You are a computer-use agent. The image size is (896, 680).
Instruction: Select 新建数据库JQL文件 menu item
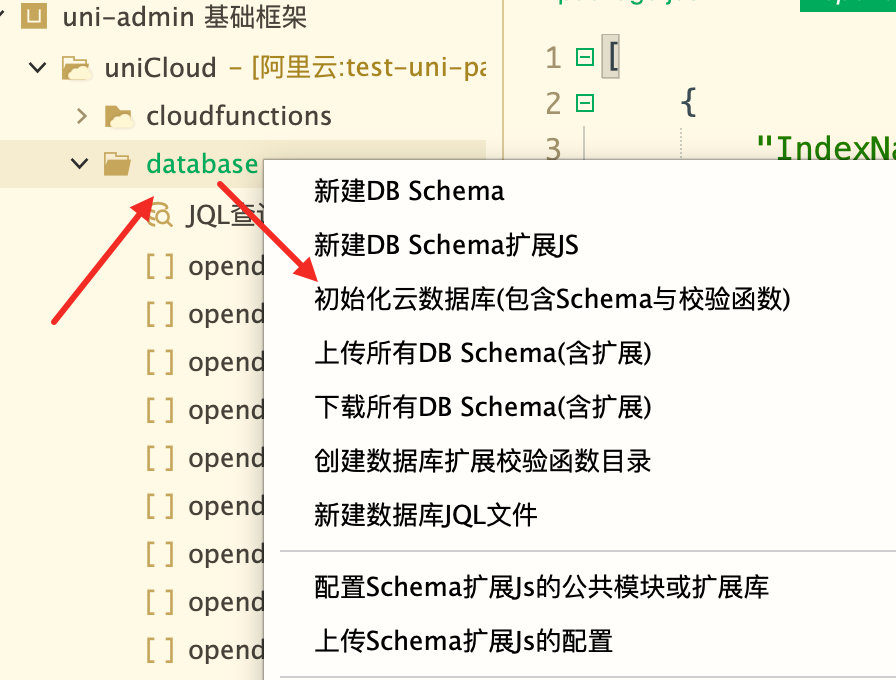click(x=426, y=515)
